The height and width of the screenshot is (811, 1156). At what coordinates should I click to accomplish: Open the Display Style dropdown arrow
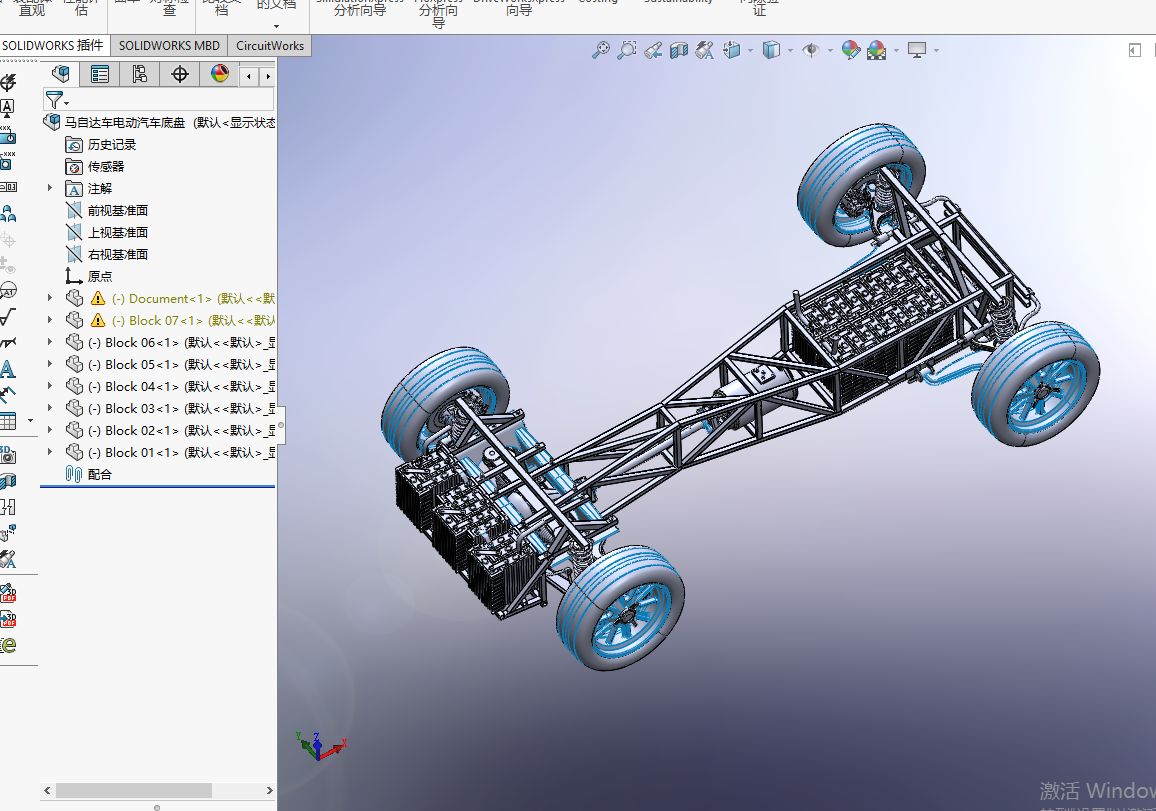point(790,51)
